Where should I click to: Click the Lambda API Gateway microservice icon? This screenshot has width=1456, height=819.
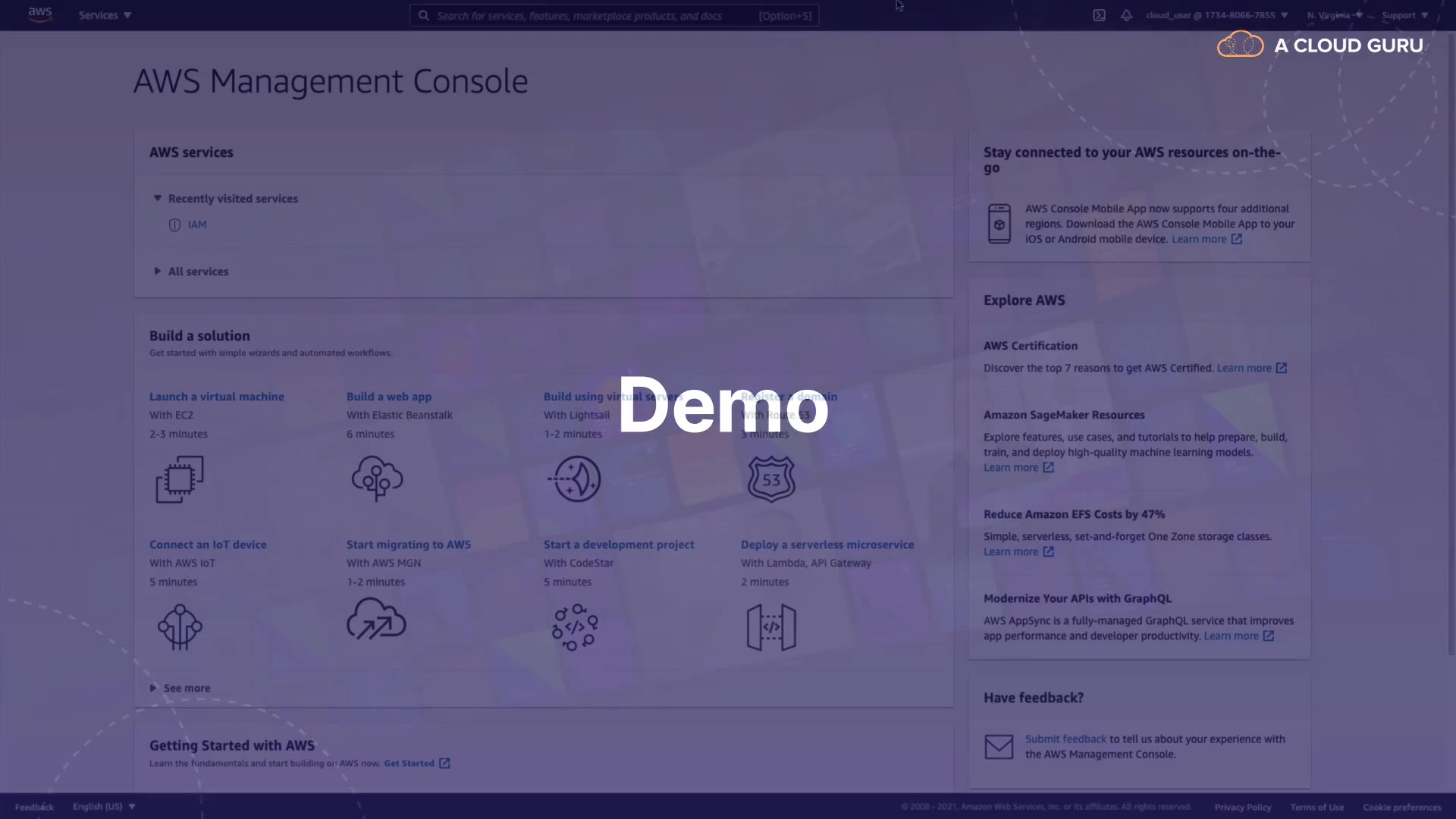[x=771, y=627]
